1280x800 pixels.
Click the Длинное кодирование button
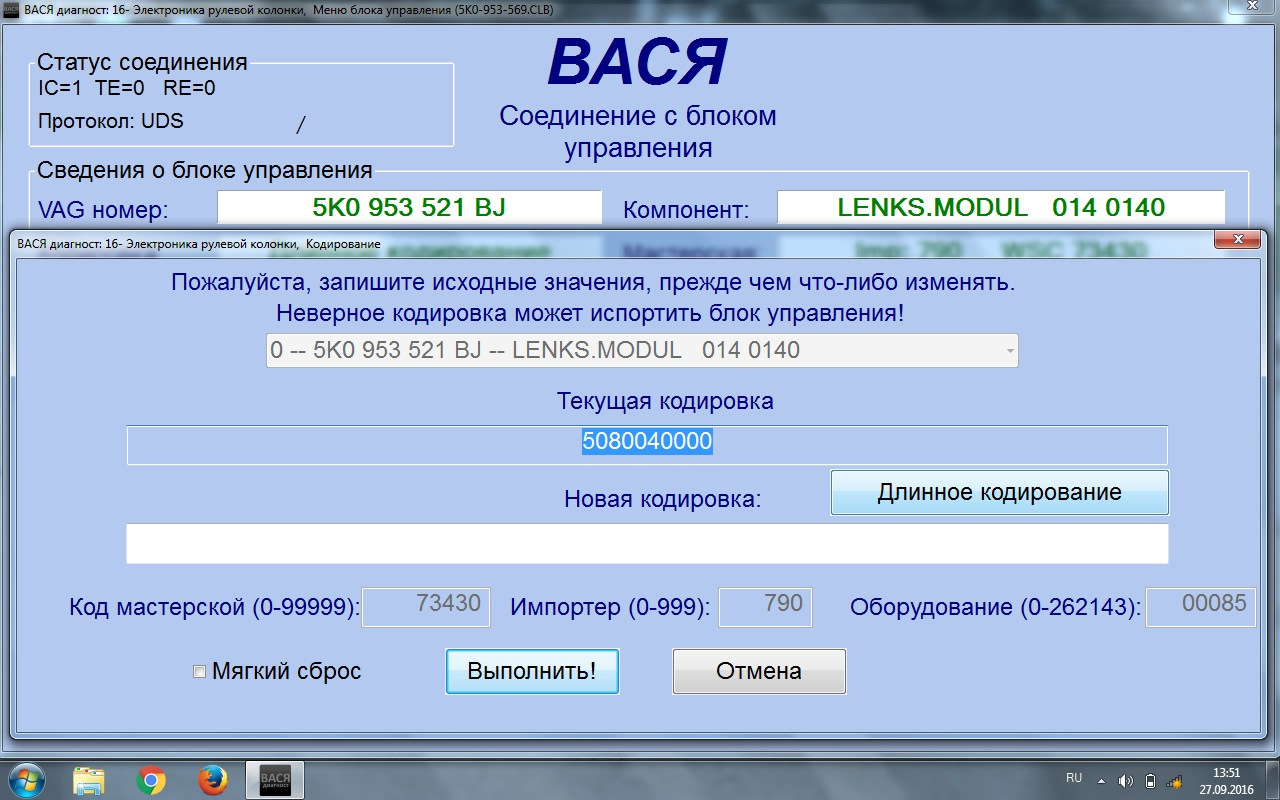(999, 492)
